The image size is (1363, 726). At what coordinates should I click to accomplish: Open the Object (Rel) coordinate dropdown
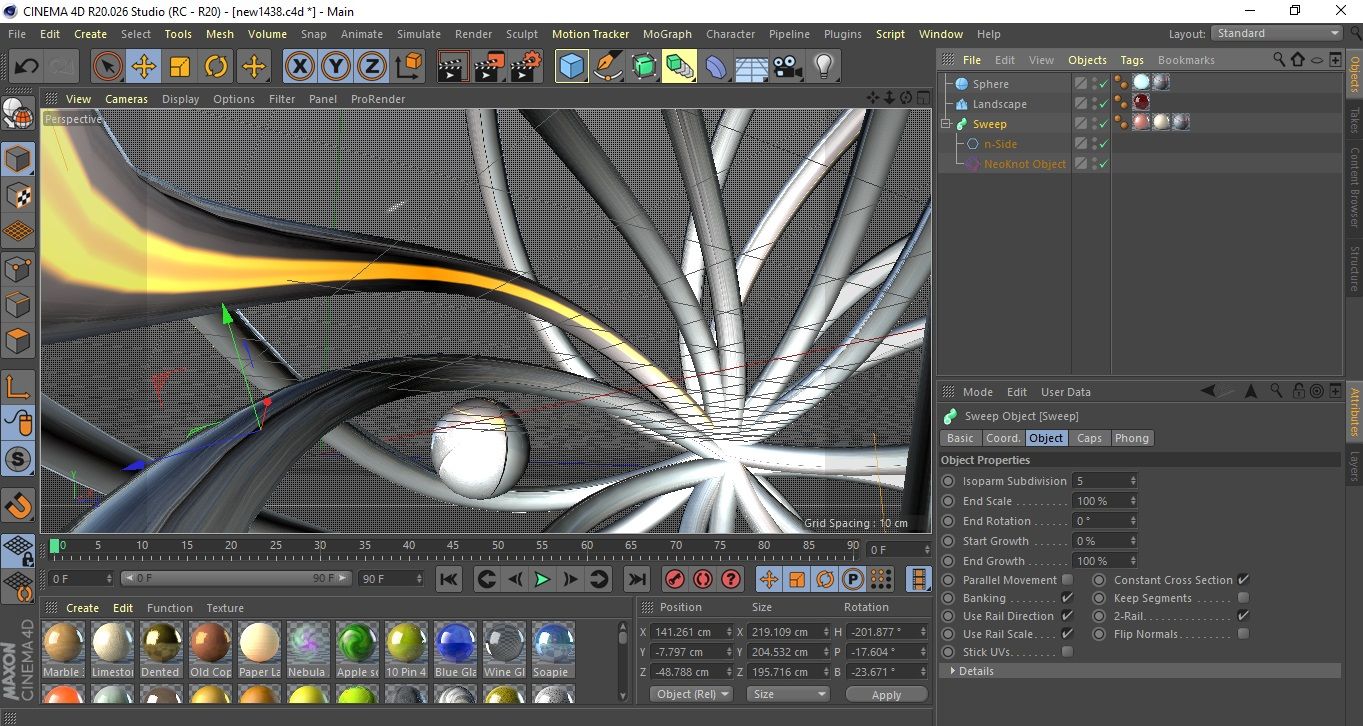691,694
